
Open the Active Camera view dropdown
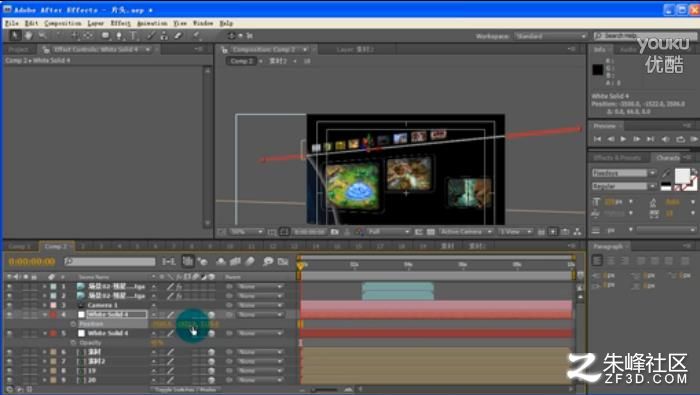point(466,232)
